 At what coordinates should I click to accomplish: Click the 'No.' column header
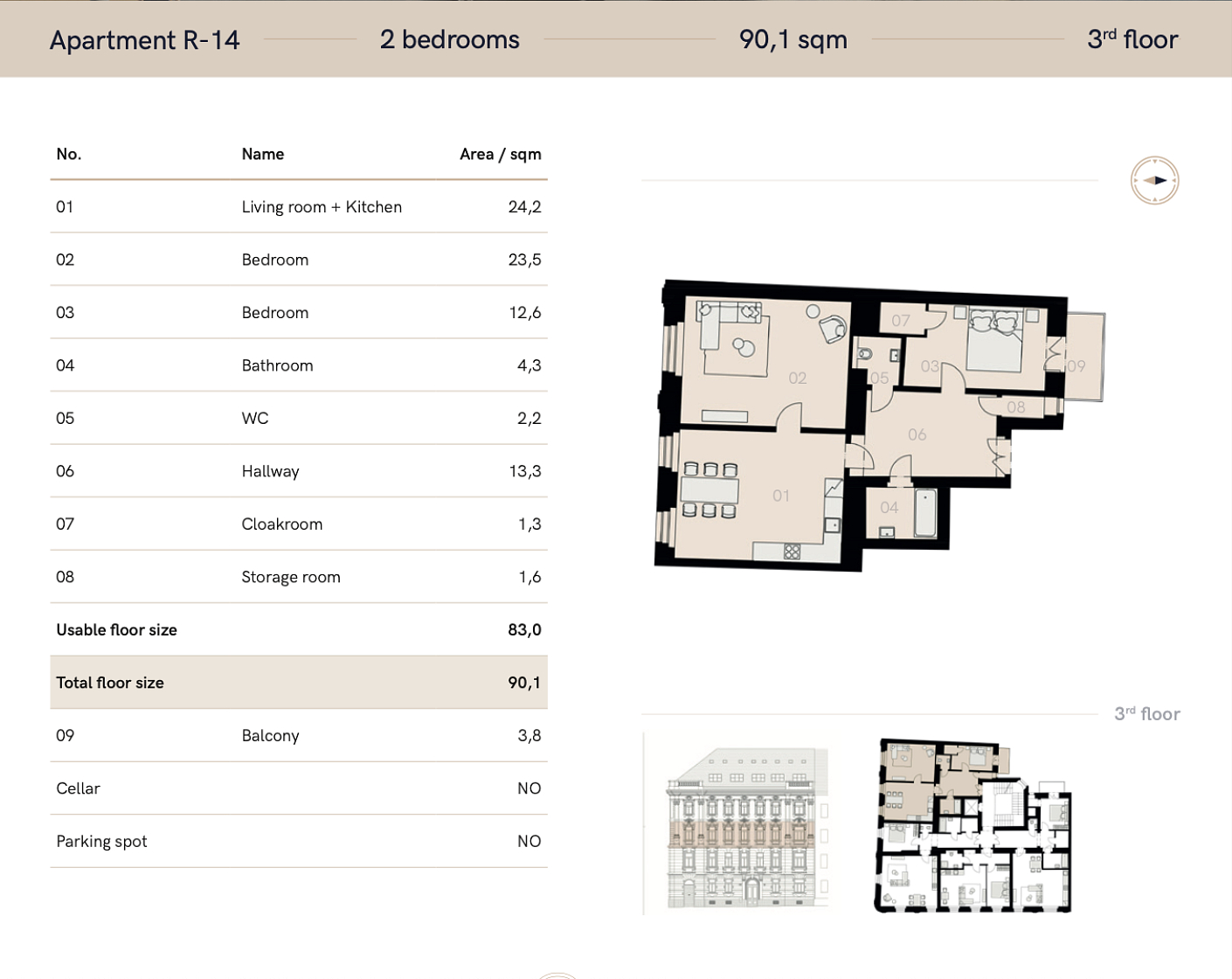[69, 154]
